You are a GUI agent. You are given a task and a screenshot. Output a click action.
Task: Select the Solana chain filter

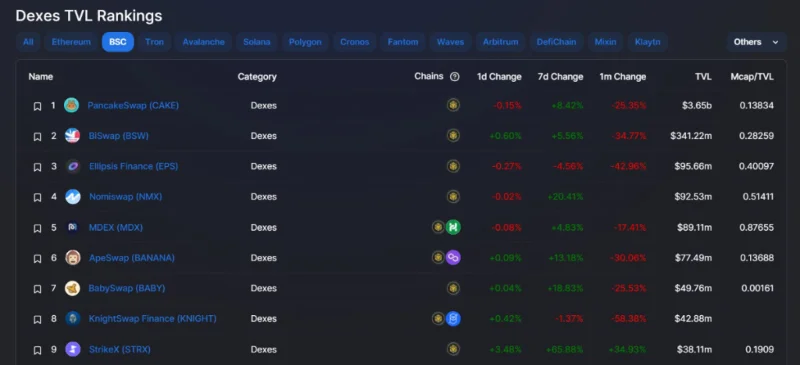(x=257, y=42)
